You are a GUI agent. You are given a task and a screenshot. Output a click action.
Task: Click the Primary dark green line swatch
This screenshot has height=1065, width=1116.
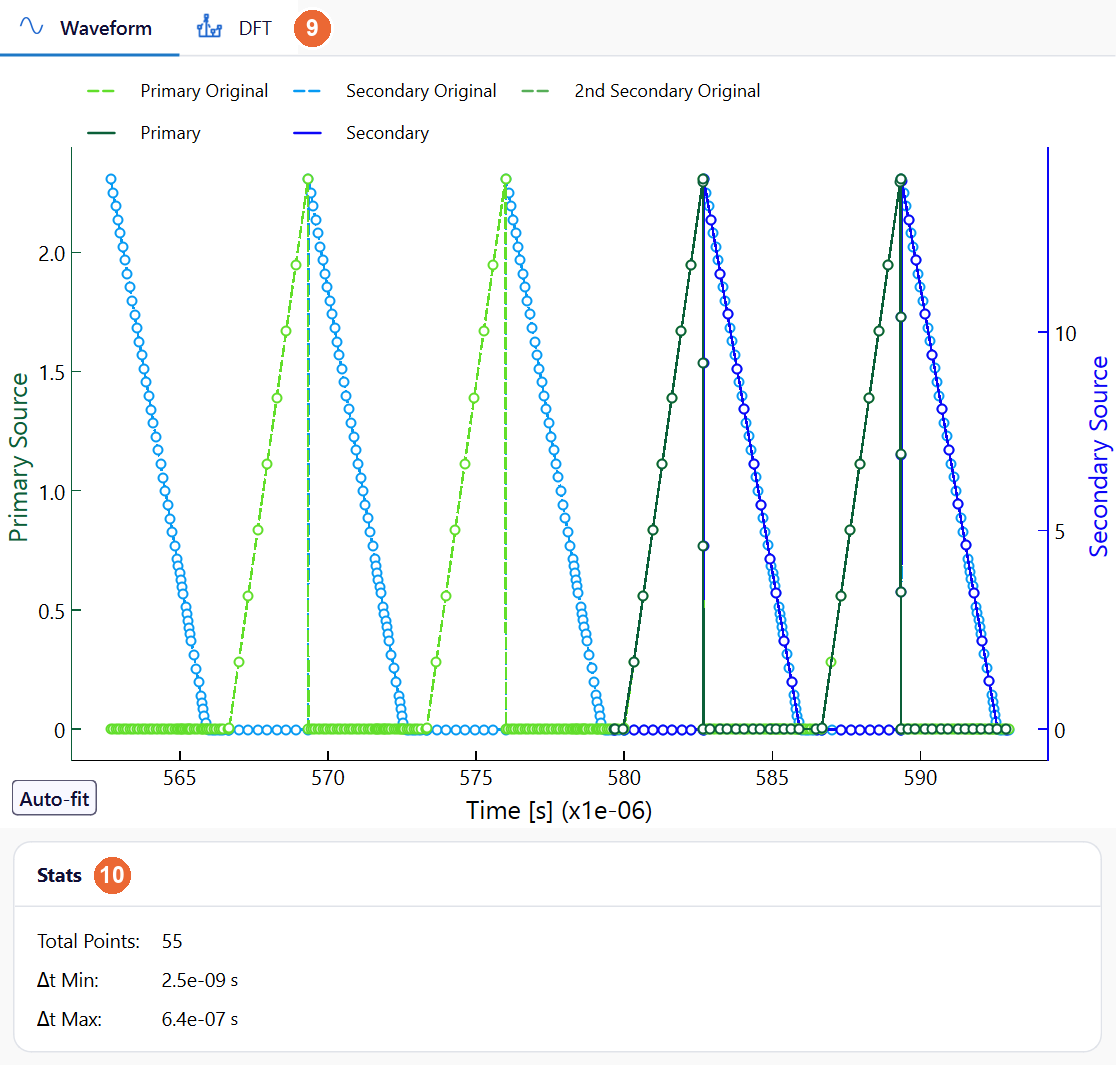tap(100, 133)
